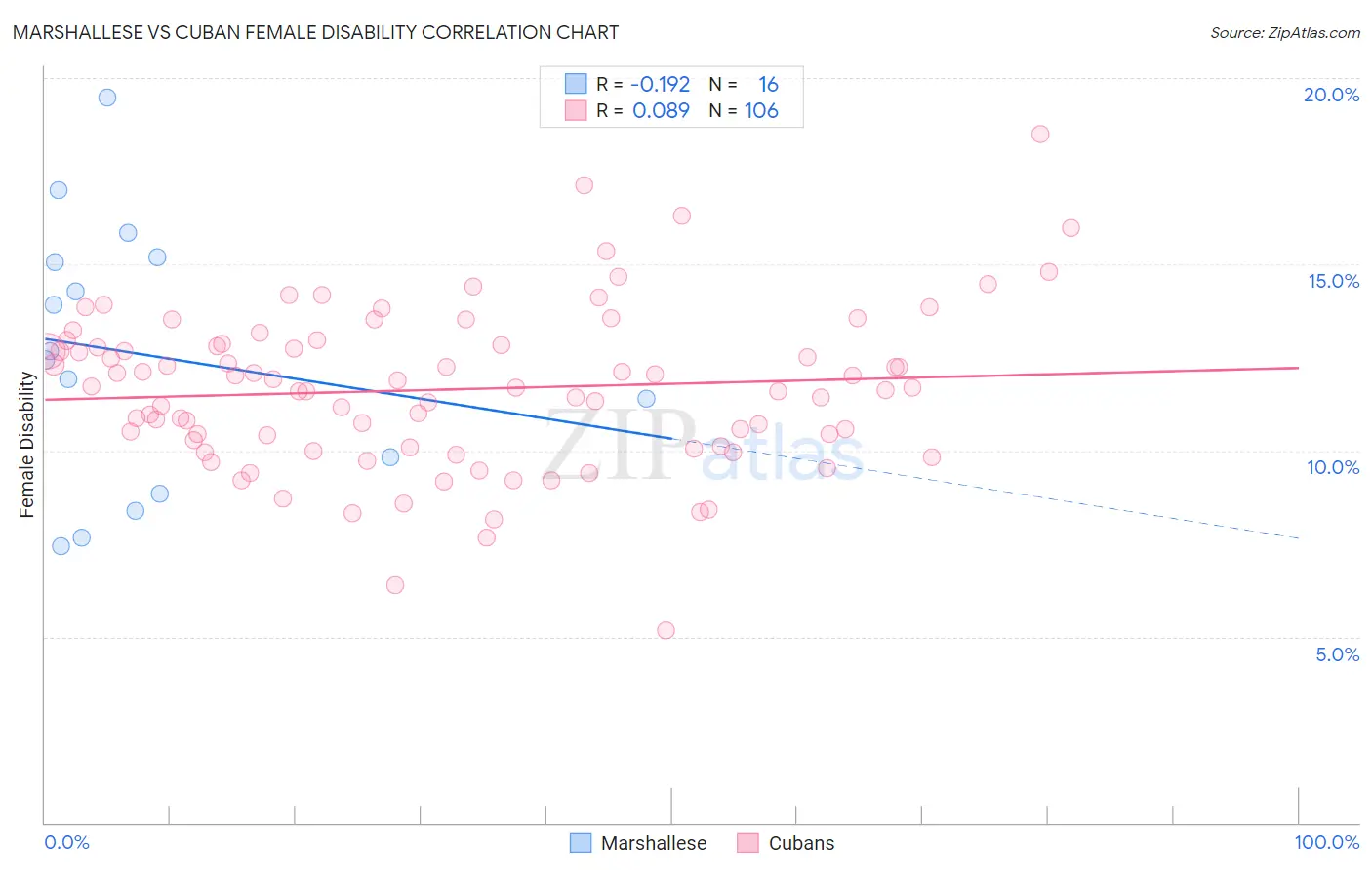The height and width of the screenshot is (870, 1372).
Task: Click the 15.0% y-axis label
Action: click(x=1334, y=281)
